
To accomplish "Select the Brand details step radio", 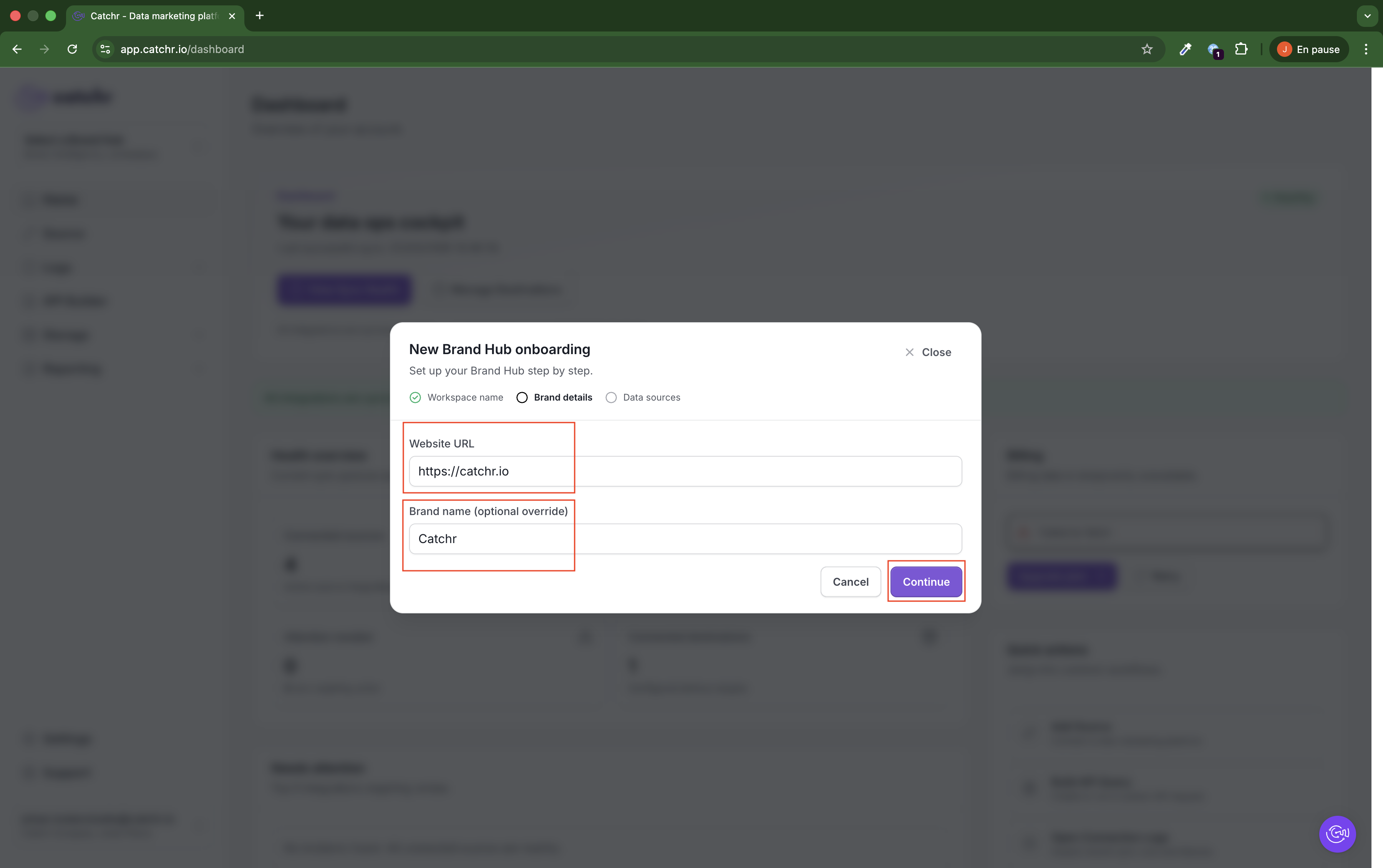I will click(x=522, y=397).
